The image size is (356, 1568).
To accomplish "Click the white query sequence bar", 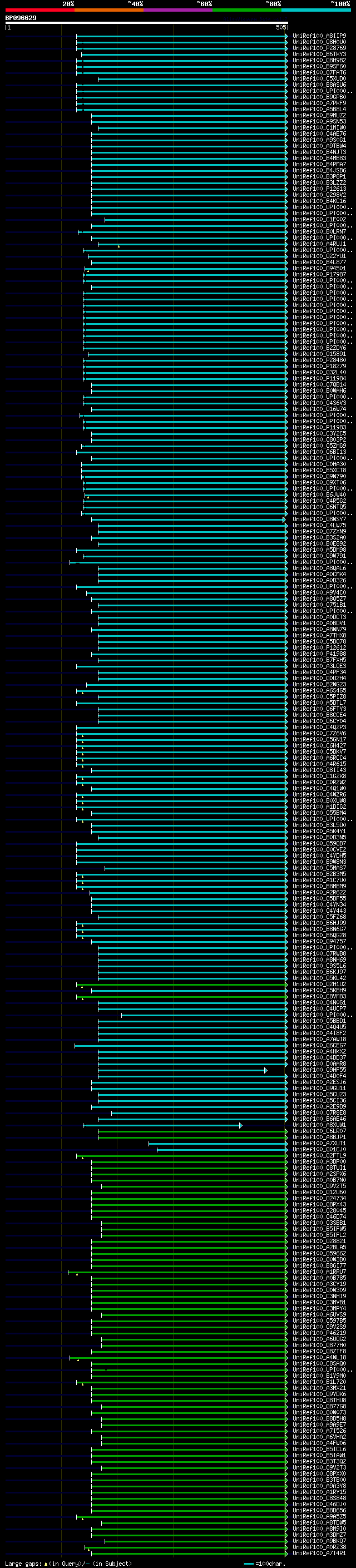I will 147,22.
